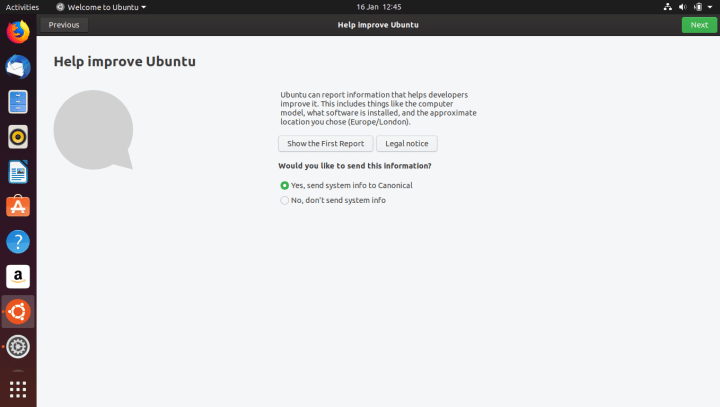The image size is (720, 407).
Task: Launch Thunderbird mail client
Action: click(18, 67)
